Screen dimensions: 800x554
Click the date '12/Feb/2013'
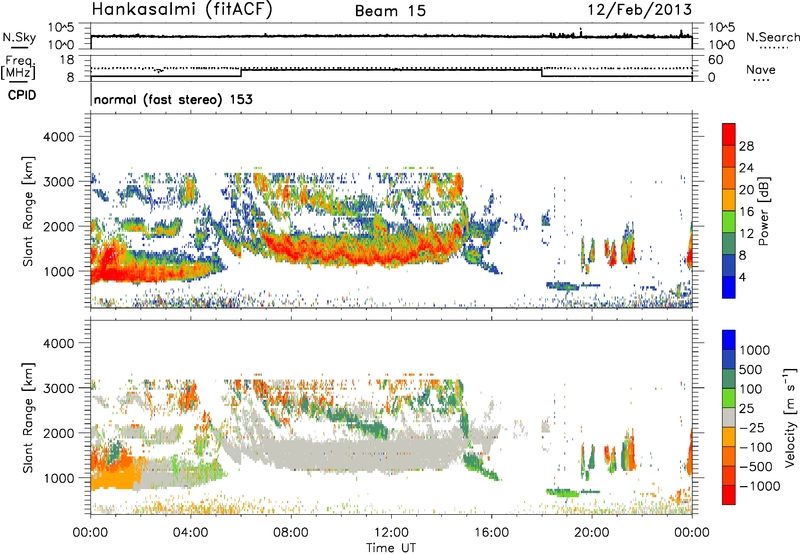click(x=640, y=9)
